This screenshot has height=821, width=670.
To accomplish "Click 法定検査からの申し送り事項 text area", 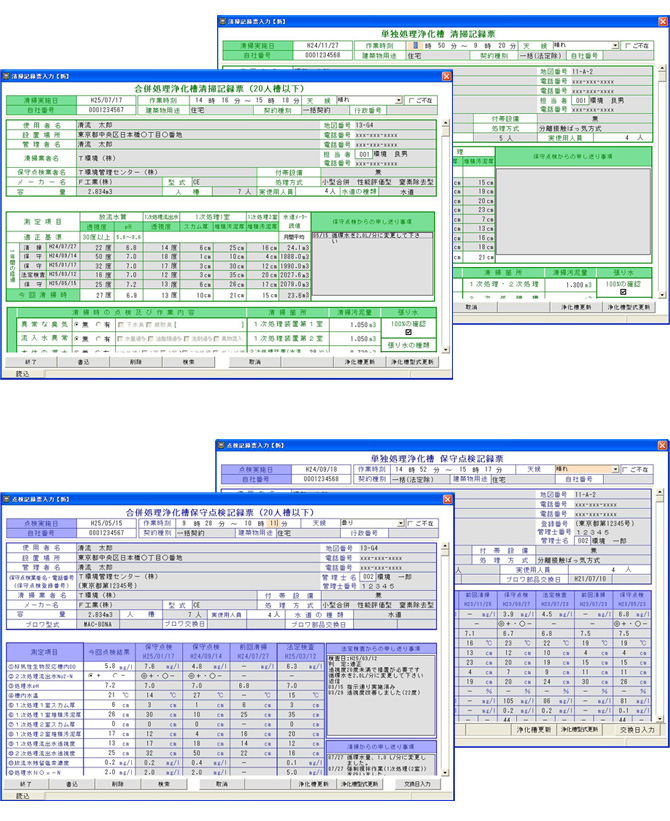I will (x=381, y=695).
